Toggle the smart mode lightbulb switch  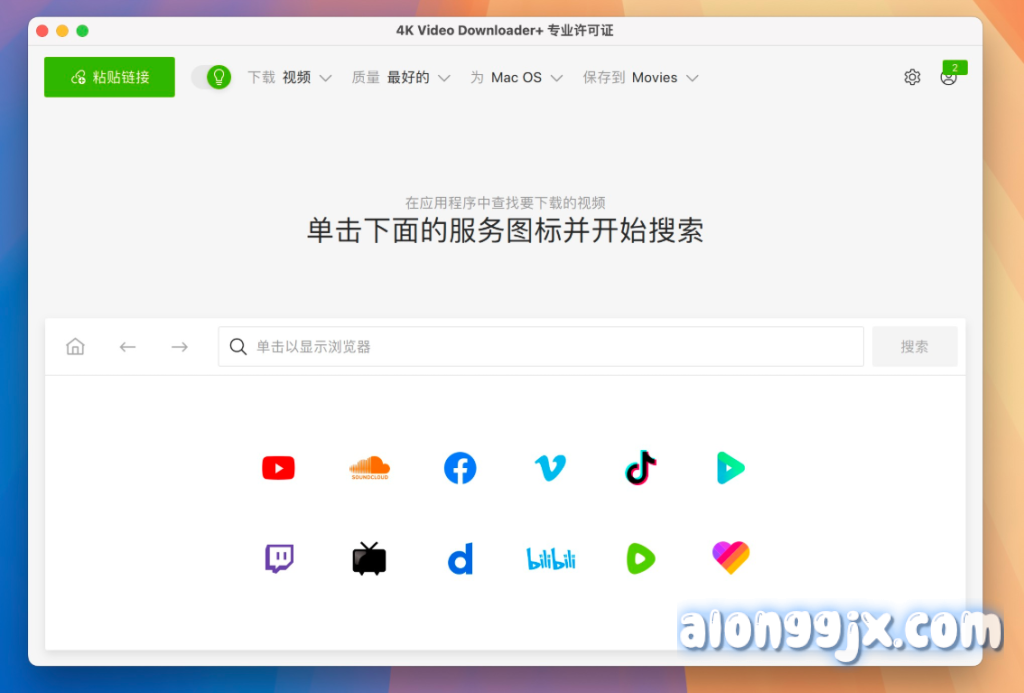(211, 77)
